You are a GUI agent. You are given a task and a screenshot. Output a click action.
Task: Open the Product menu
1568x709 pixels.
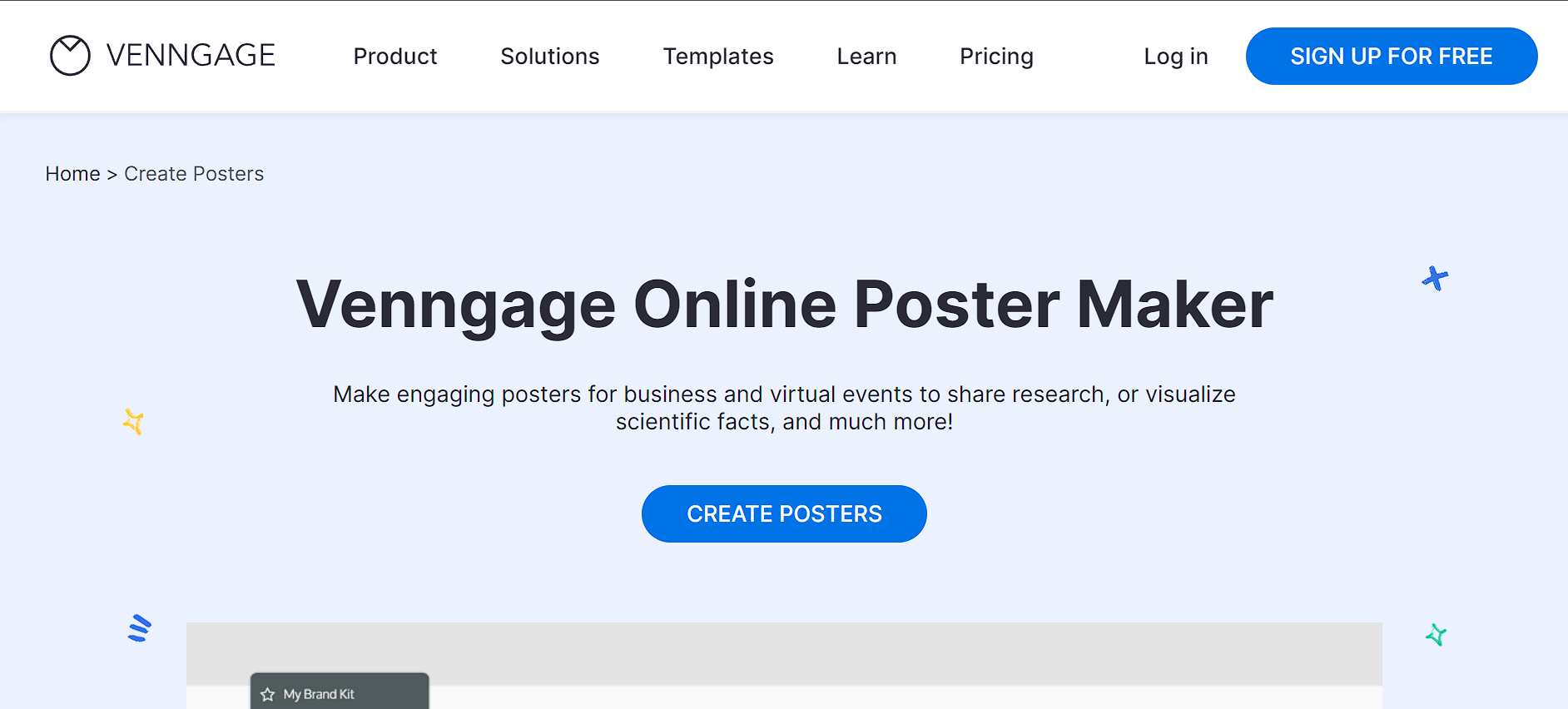[x=395, y=56]
